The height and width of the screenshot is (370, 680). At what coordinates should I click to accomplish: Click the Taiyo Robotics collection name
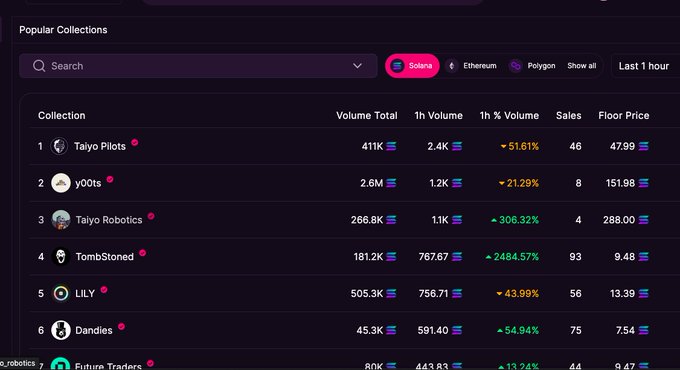109,220
